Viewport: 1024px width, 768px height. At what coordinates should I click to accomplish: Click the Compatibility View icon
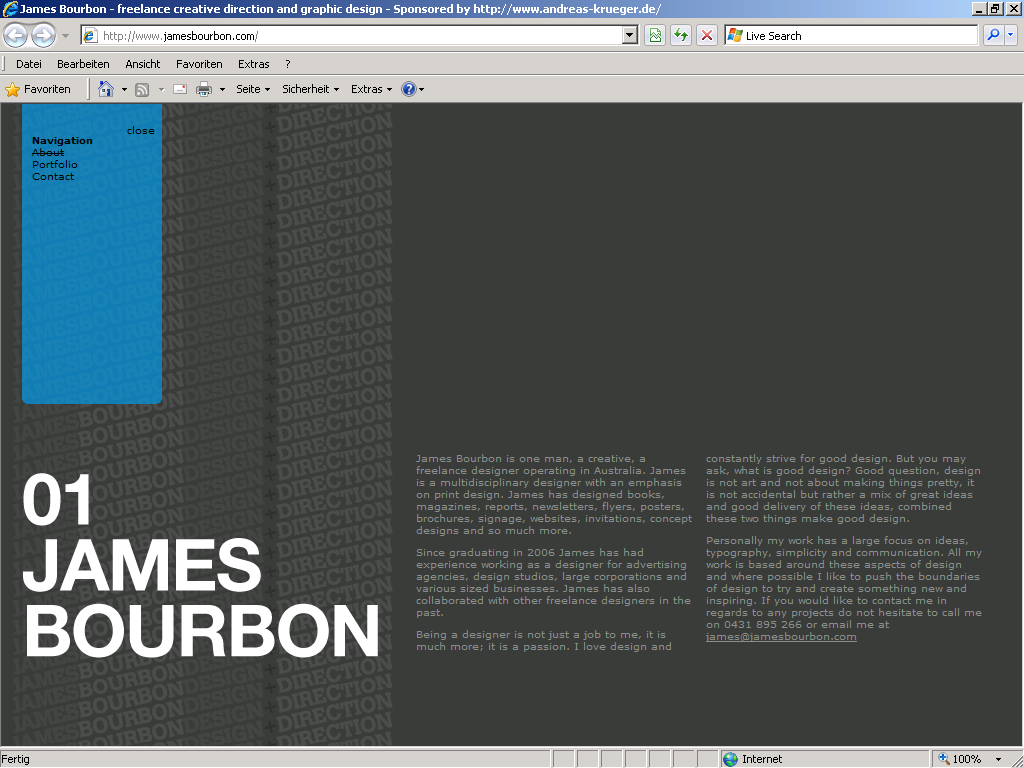655,36
